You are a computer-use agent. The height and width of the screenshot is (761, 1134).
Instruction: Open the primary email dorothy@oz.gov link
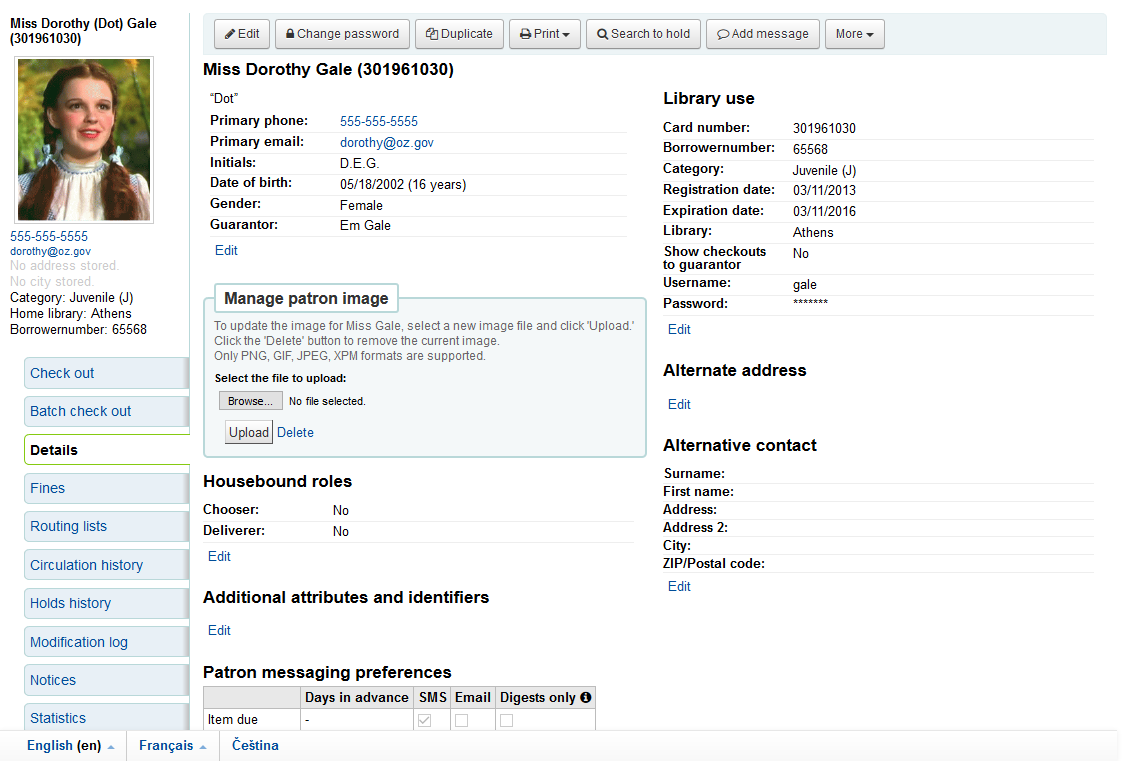[386, 143]
